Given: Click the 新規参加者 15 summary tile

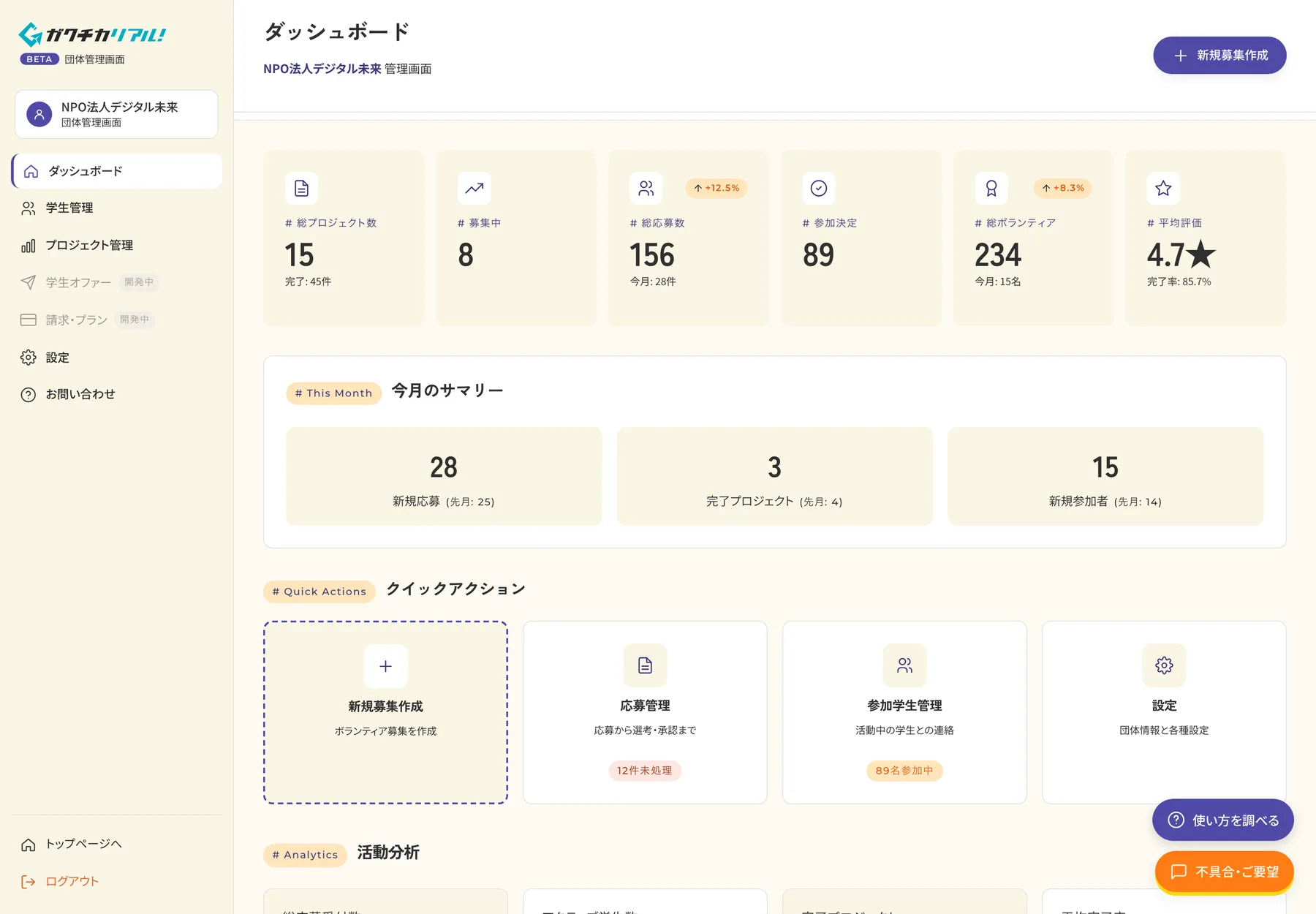Looking at the screenshot, I should [x=1105, y=476].
